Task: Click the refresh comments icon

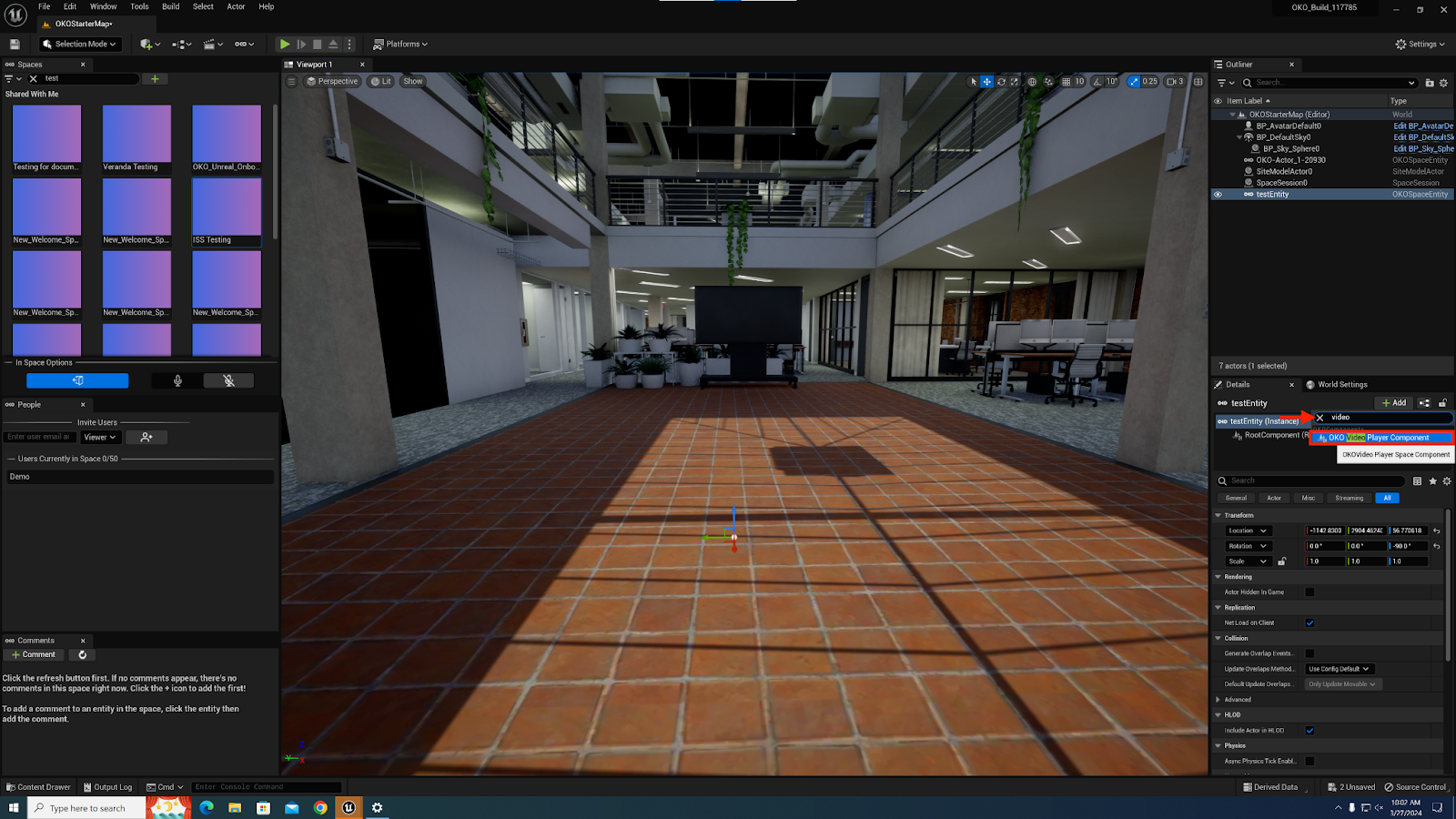Action: [82, 655]
